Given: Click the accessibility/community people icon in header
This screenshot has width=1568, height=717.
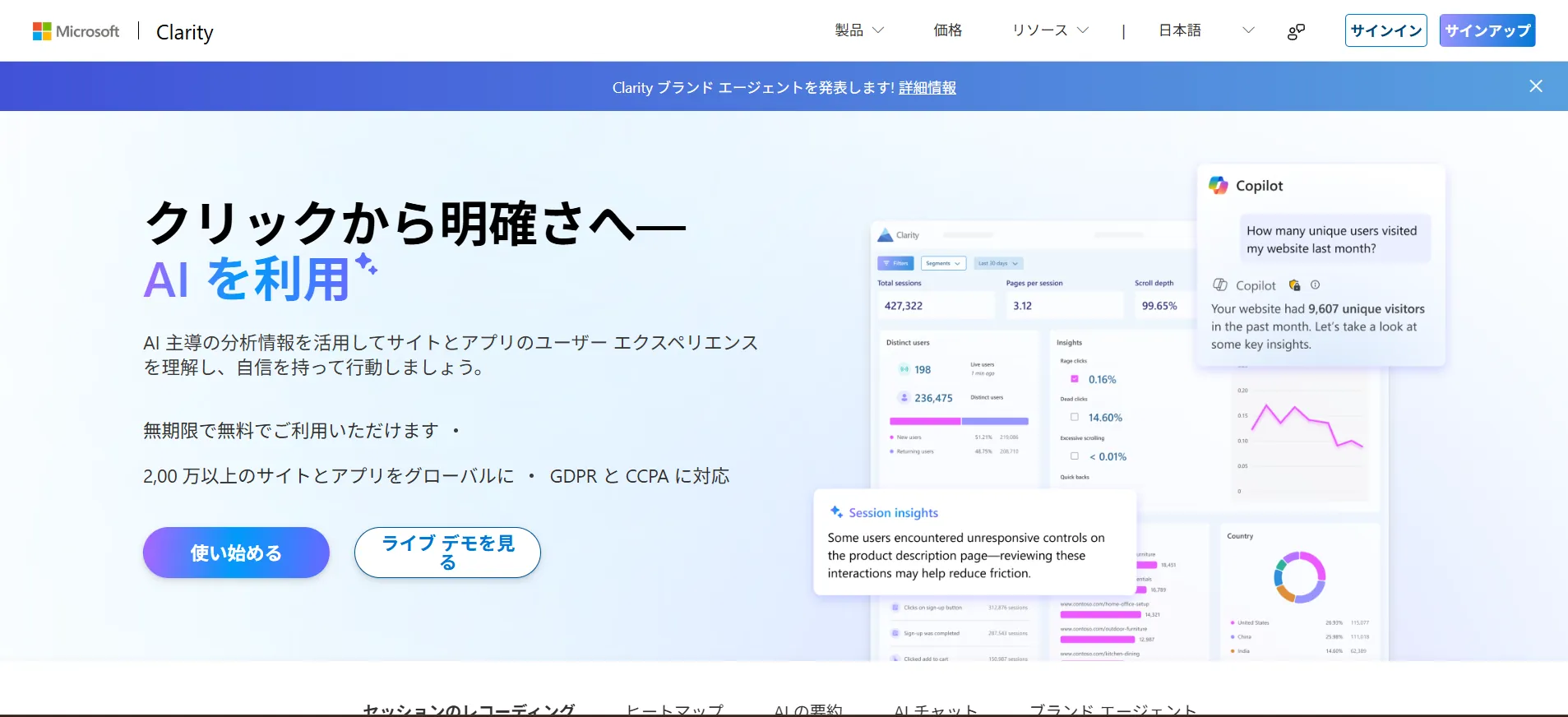Looking at the screenshot, I should pos(1296,31).
